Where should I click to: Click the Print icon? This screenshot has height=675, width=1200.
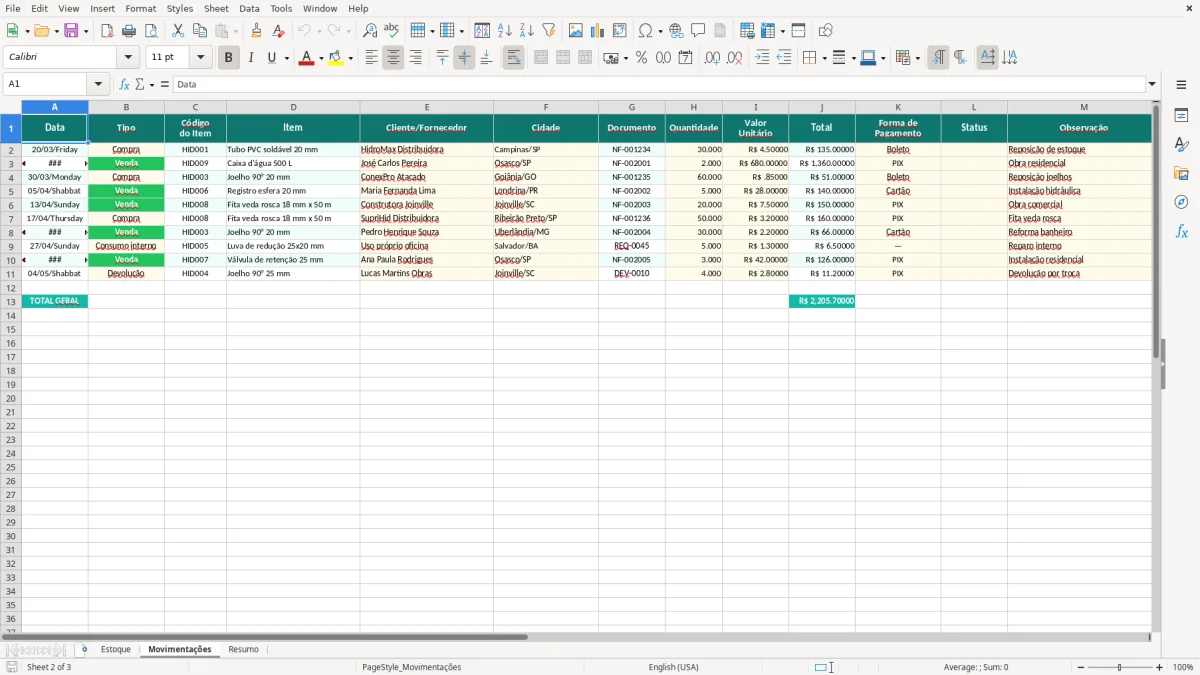(129, 31)
